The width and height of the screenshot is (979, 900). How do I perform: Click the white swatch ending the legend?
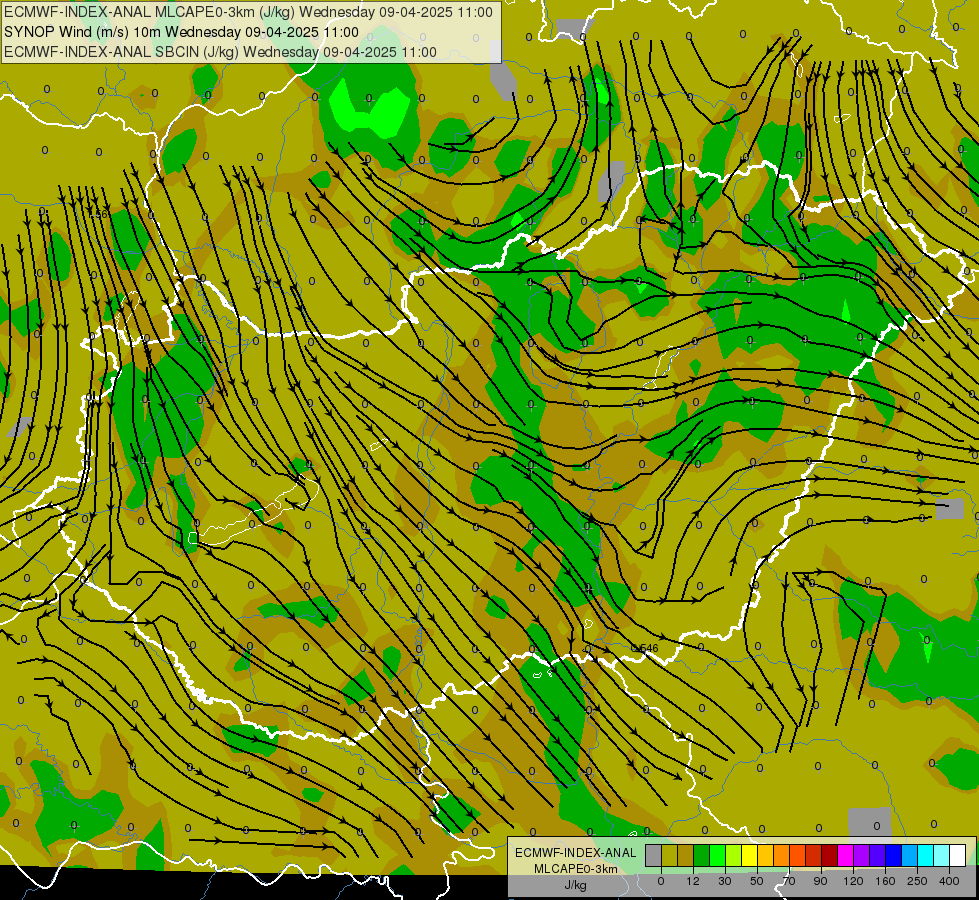tap(958, 856)
